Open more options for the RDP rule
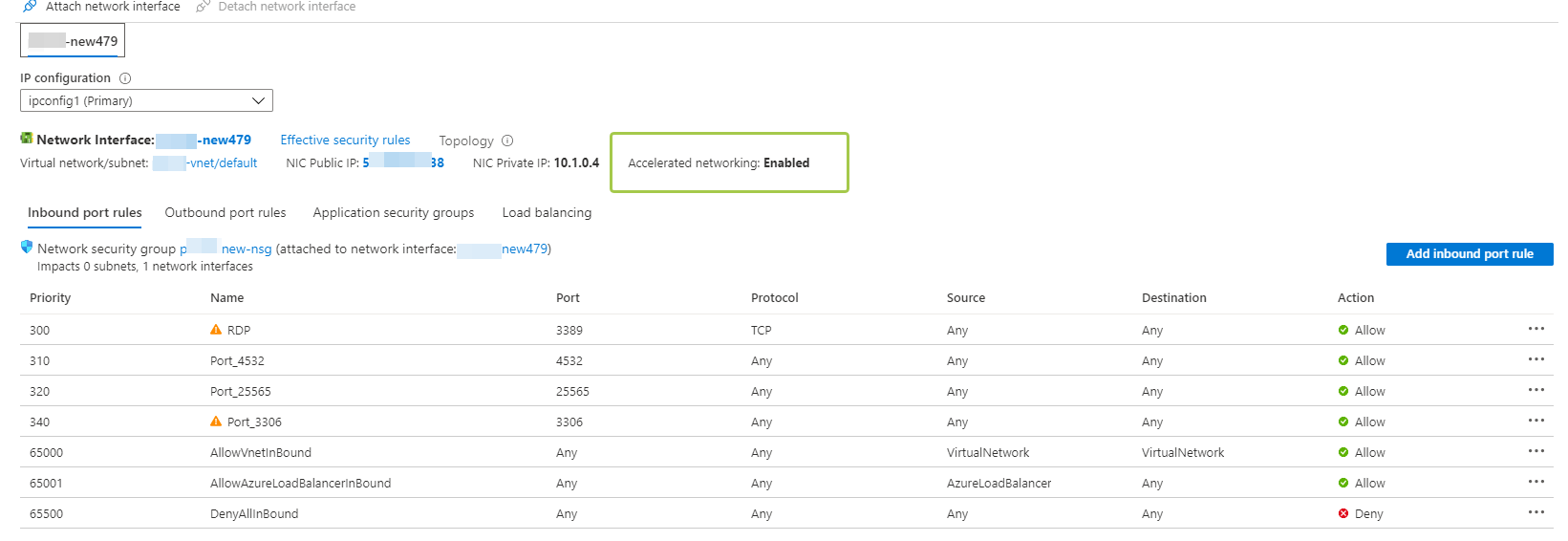This screenshot has height=541, width=1568. coord(1536,329)
